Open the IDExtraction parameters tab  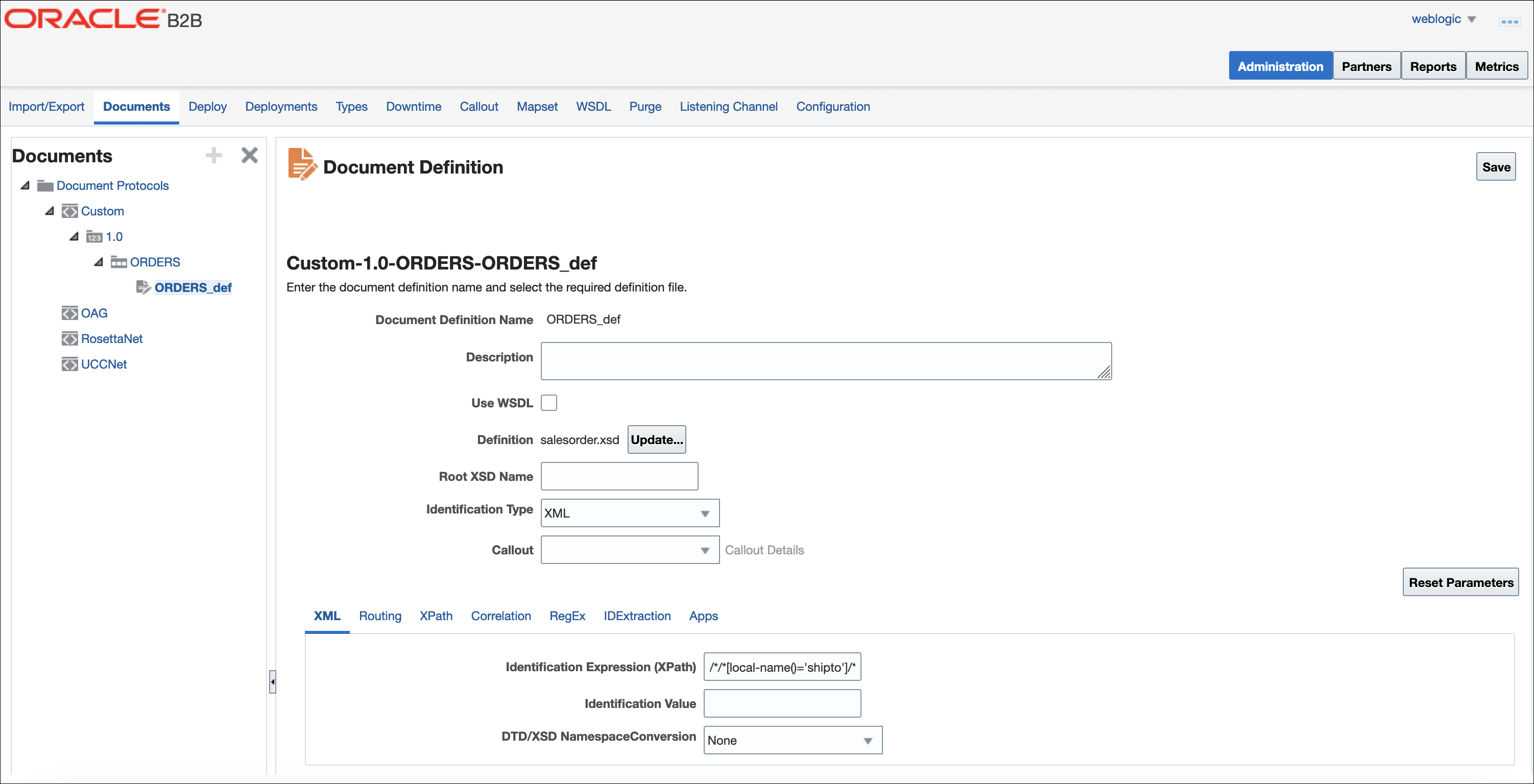coord(637,616)
